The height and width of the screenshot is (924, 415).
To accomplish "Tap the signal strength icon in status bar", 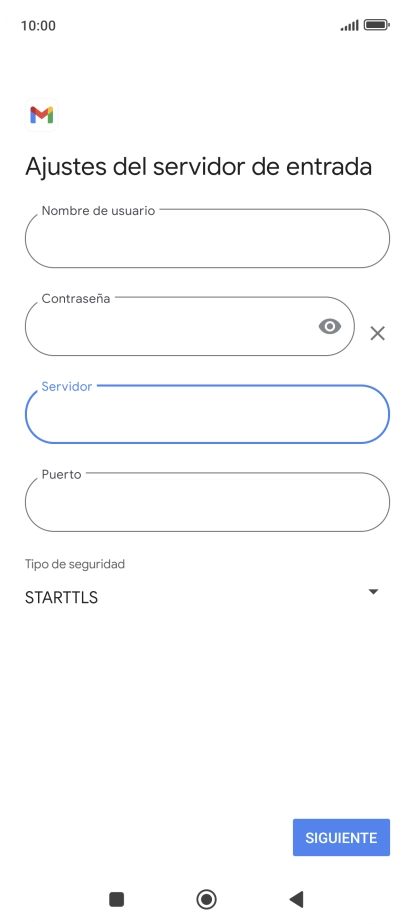I will point(350,25).
